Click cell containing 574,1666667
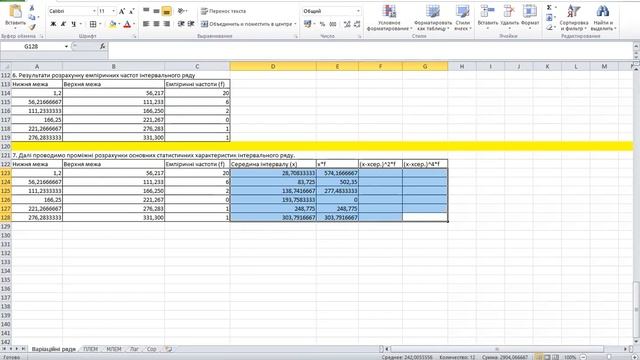Screen dimensions: 640x360 click(x=337, y=173)
